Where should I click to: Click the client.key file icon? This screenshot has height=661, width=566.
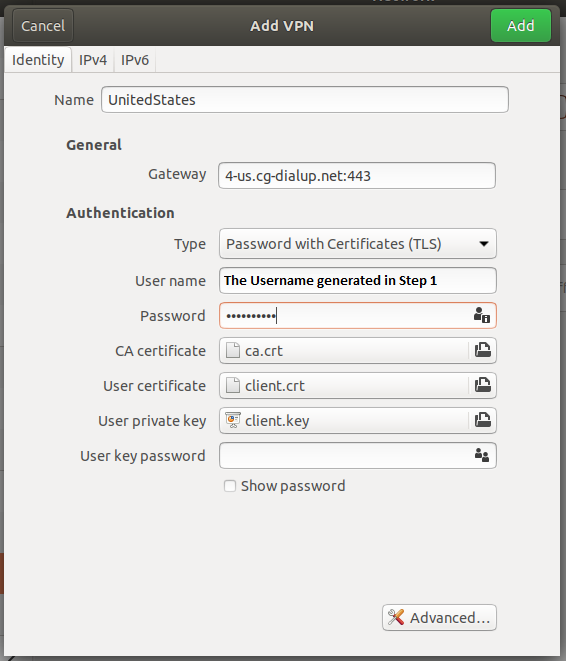(x=233, y=420)
